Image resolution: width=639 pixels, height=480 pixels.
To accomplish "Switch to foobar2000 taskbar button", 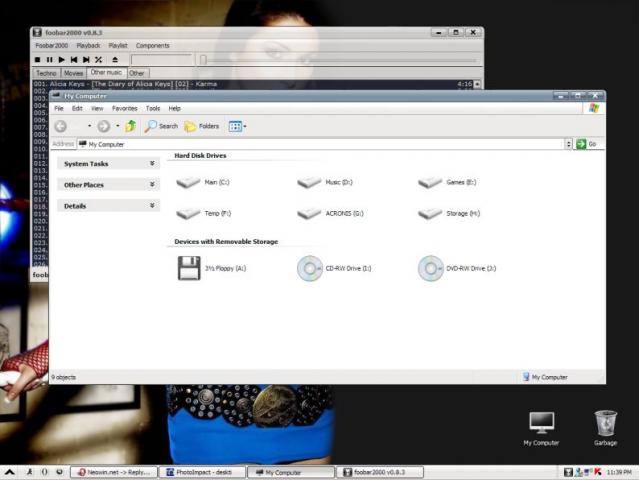I will (x=380, y=472).
